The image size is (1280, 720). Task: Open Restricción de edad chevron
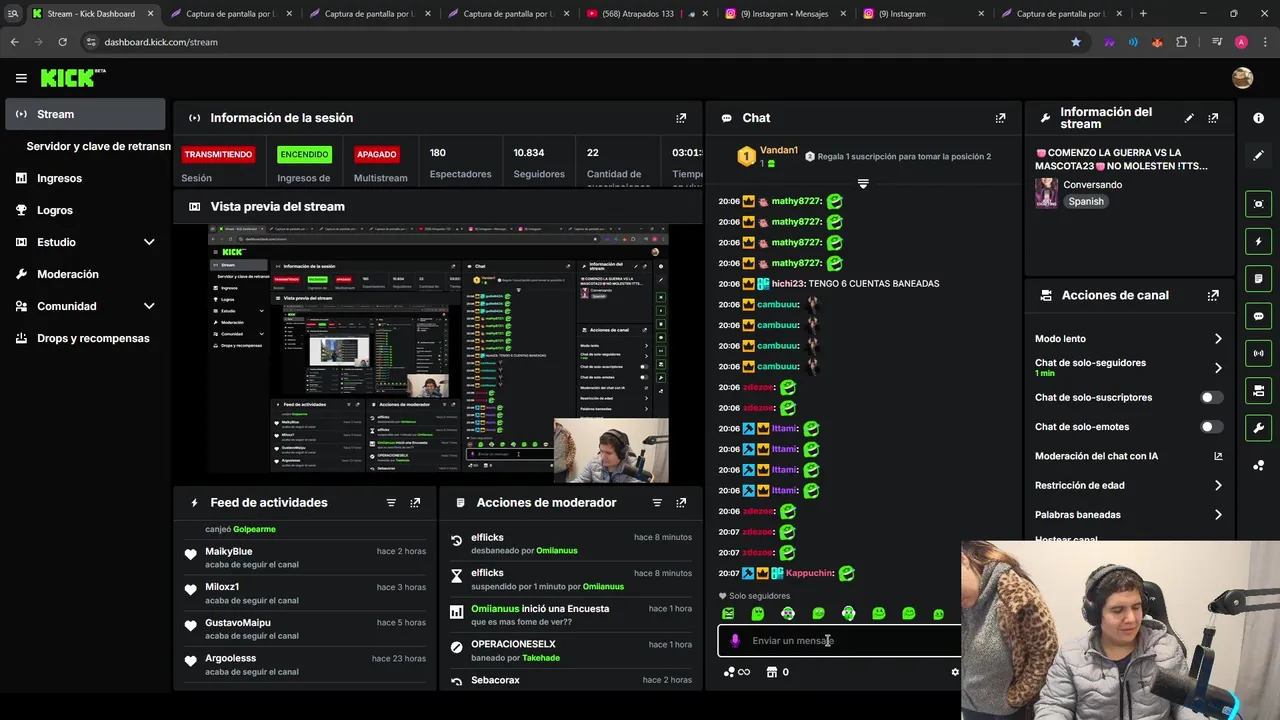[x=1218, y=486]
